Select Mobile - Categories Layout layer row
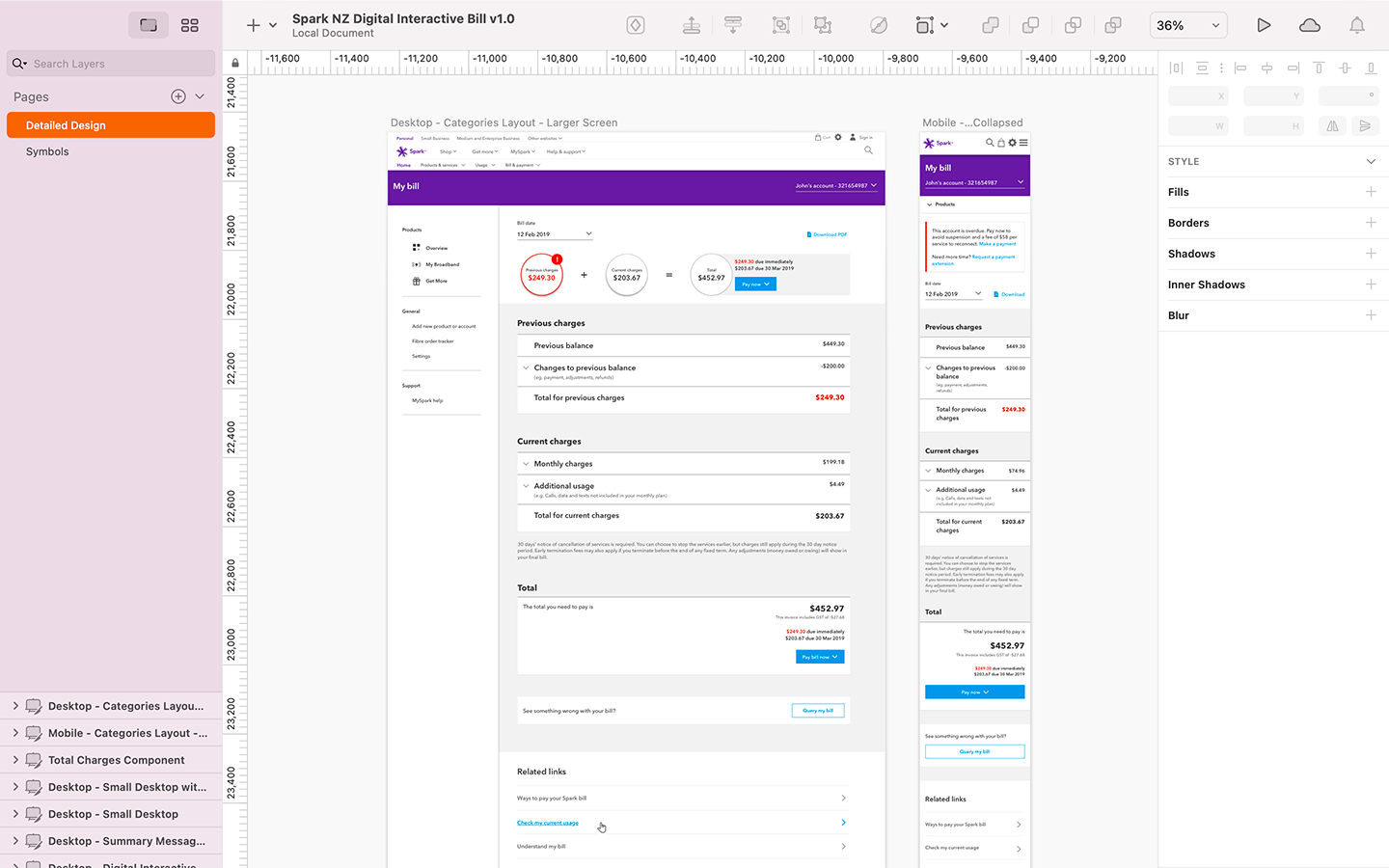Viewport: 1389px width, 868px height. click(111, 733)
